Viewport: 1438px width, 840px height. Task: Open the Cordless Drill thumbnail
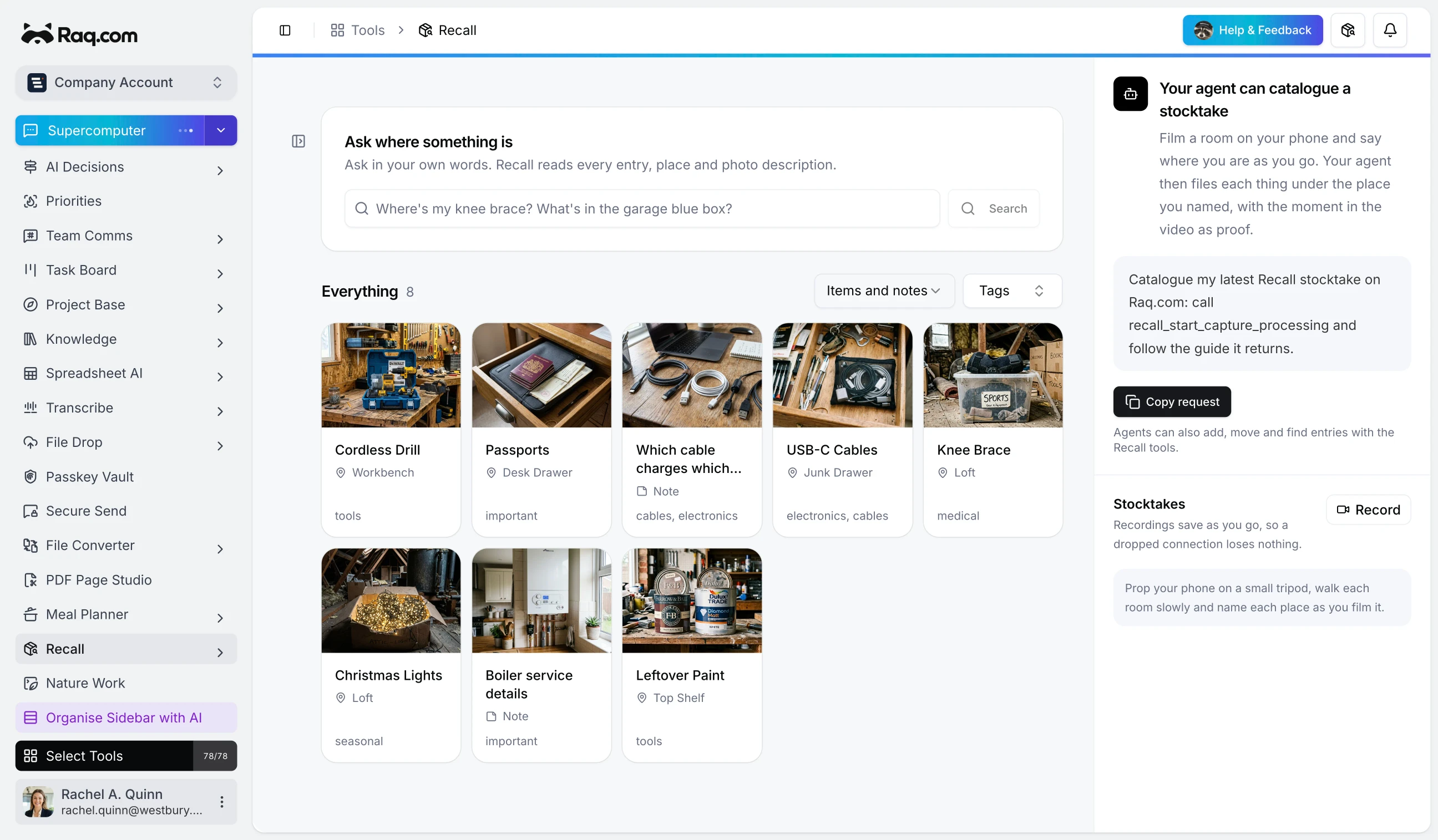pyautogui.click(x=391, y=376)
